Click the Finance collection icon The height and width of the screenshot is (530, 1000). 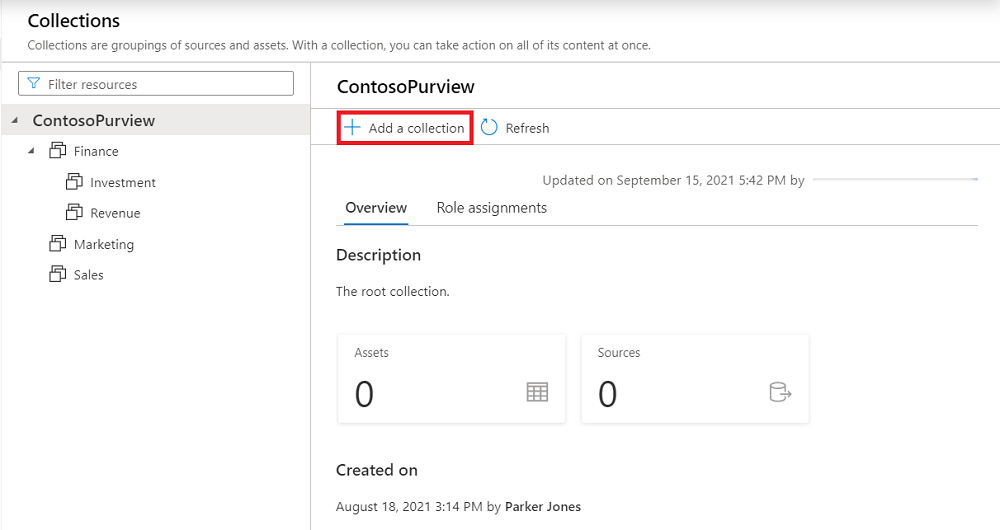(57, 151)
